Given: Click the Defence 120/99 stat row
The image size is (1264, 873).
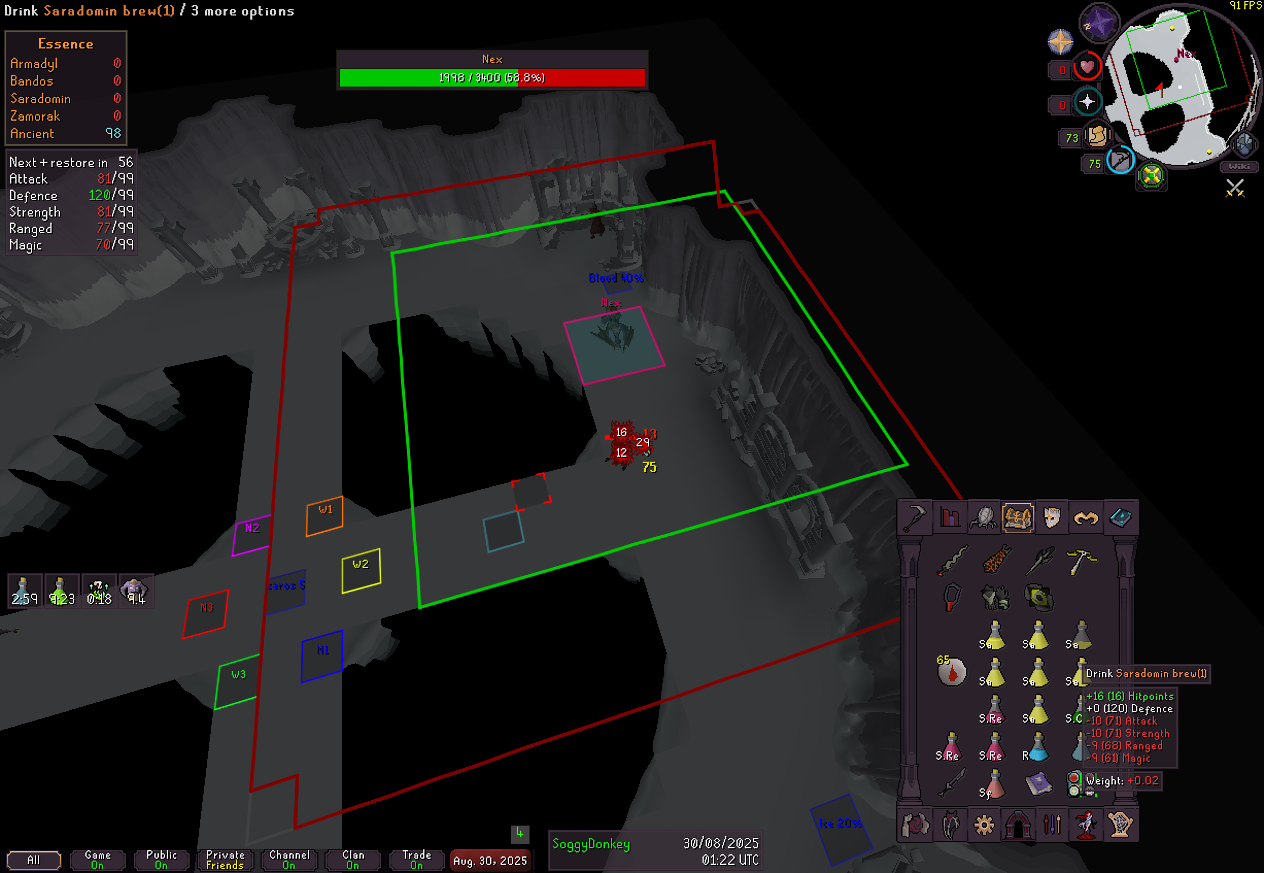Looking at the screenshot, I should [70, 196].
